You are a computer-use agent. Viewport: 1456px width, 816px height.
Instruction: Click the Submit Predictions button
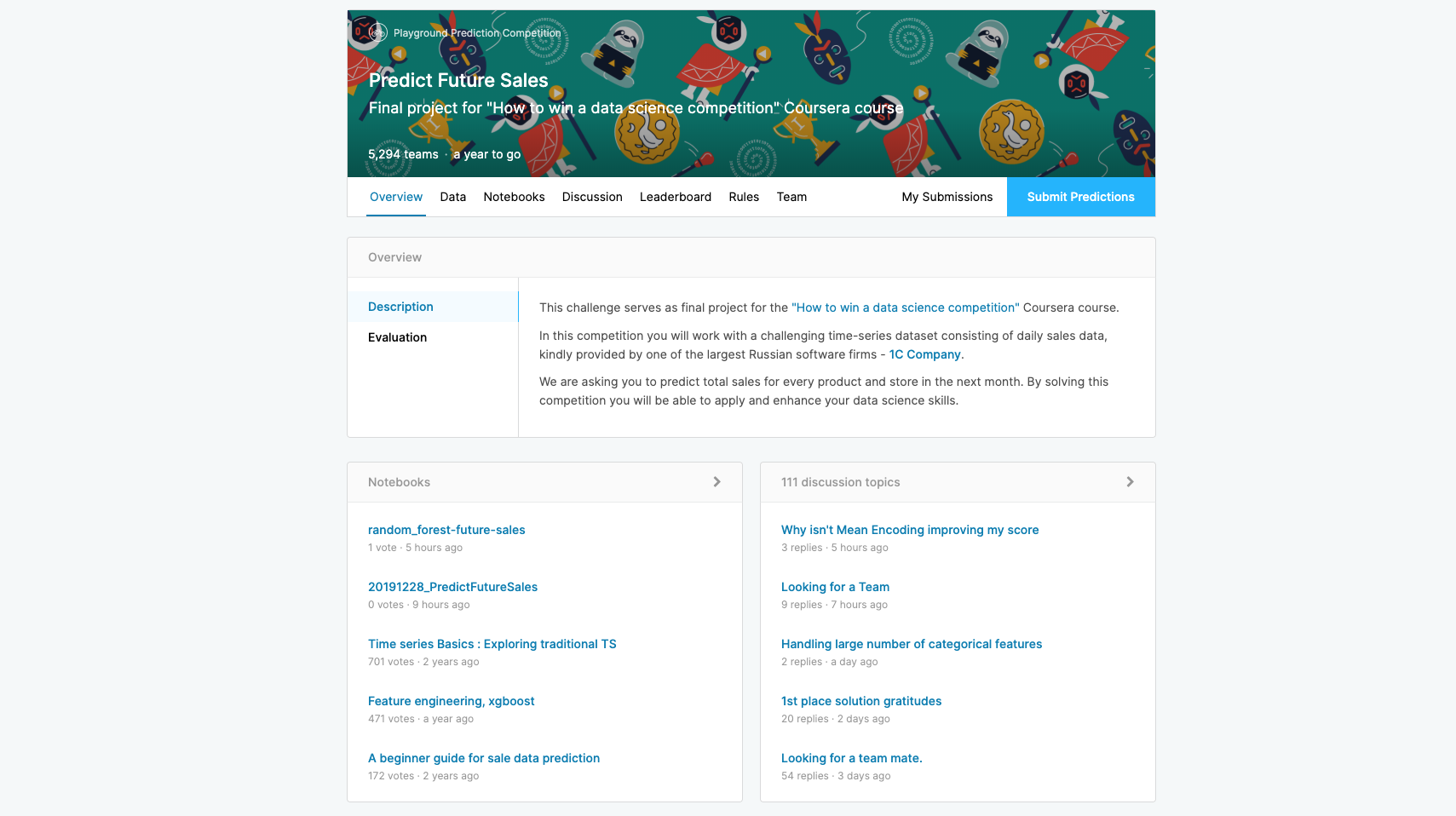pyautogui.click(x=1081, y=197)
